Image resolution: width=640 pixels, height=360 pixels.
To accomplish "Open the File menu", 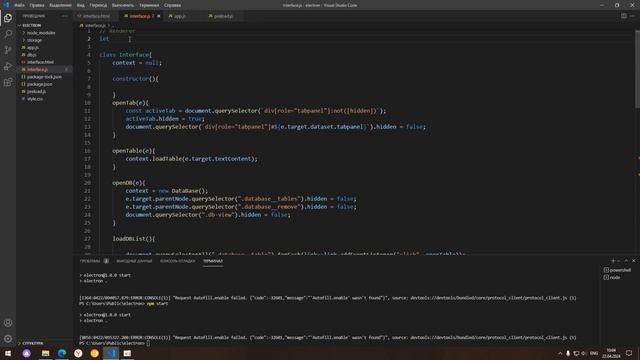I will 19,5.
